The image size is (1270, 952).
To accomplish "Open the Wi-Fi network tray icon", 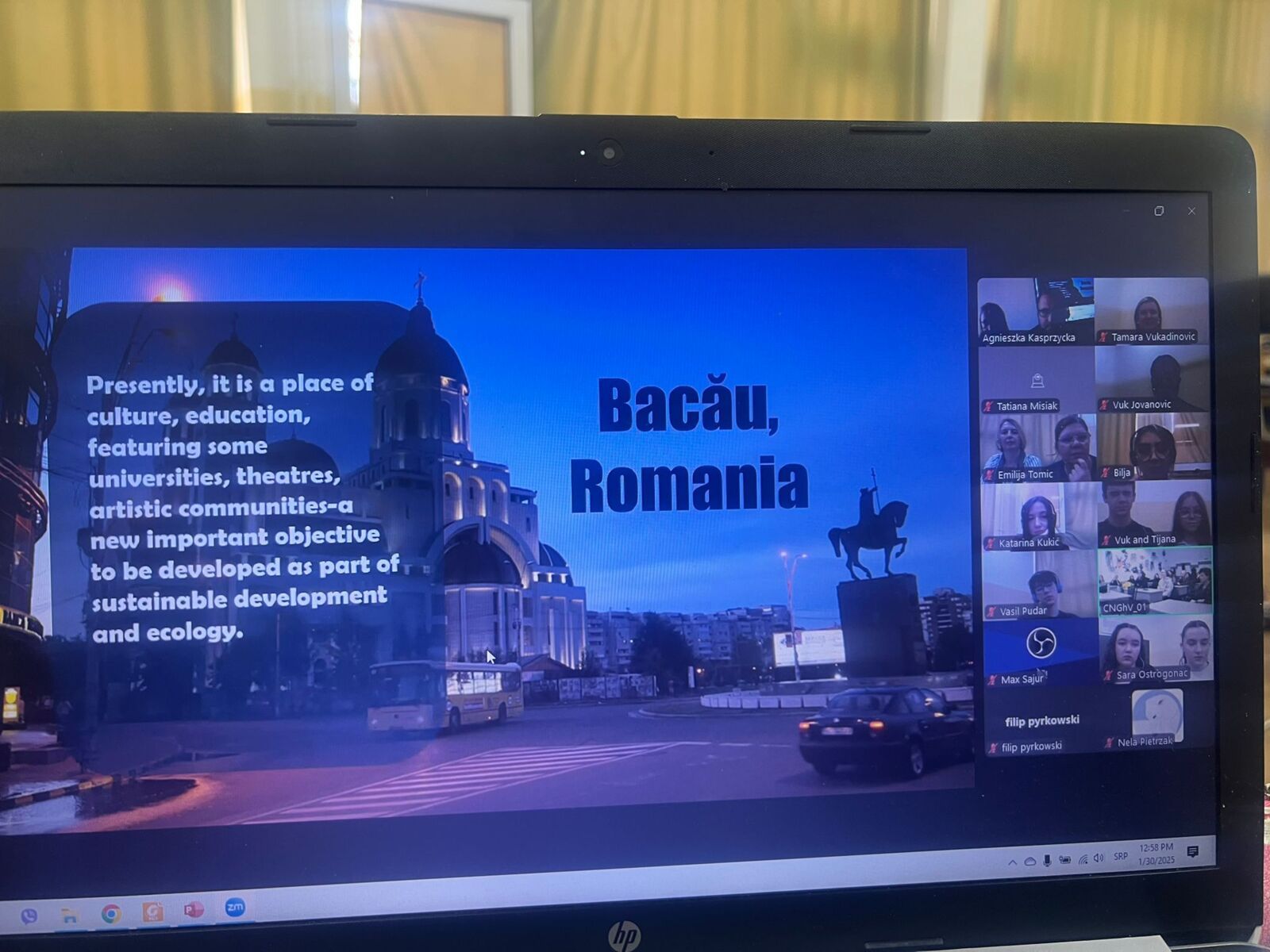I will [x=1083, y=859].
